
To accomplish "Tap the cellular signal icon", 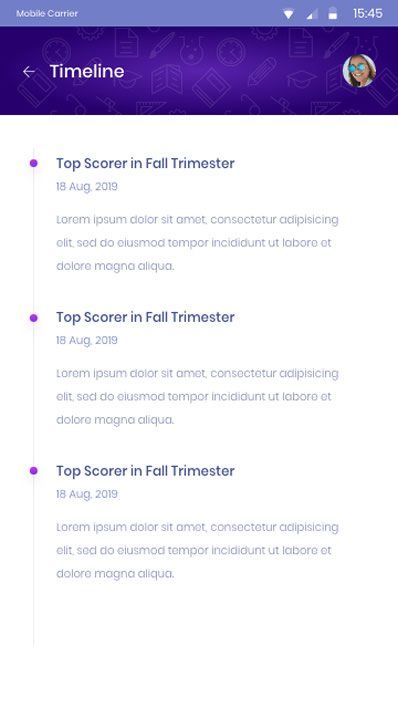I will (312, 14).
